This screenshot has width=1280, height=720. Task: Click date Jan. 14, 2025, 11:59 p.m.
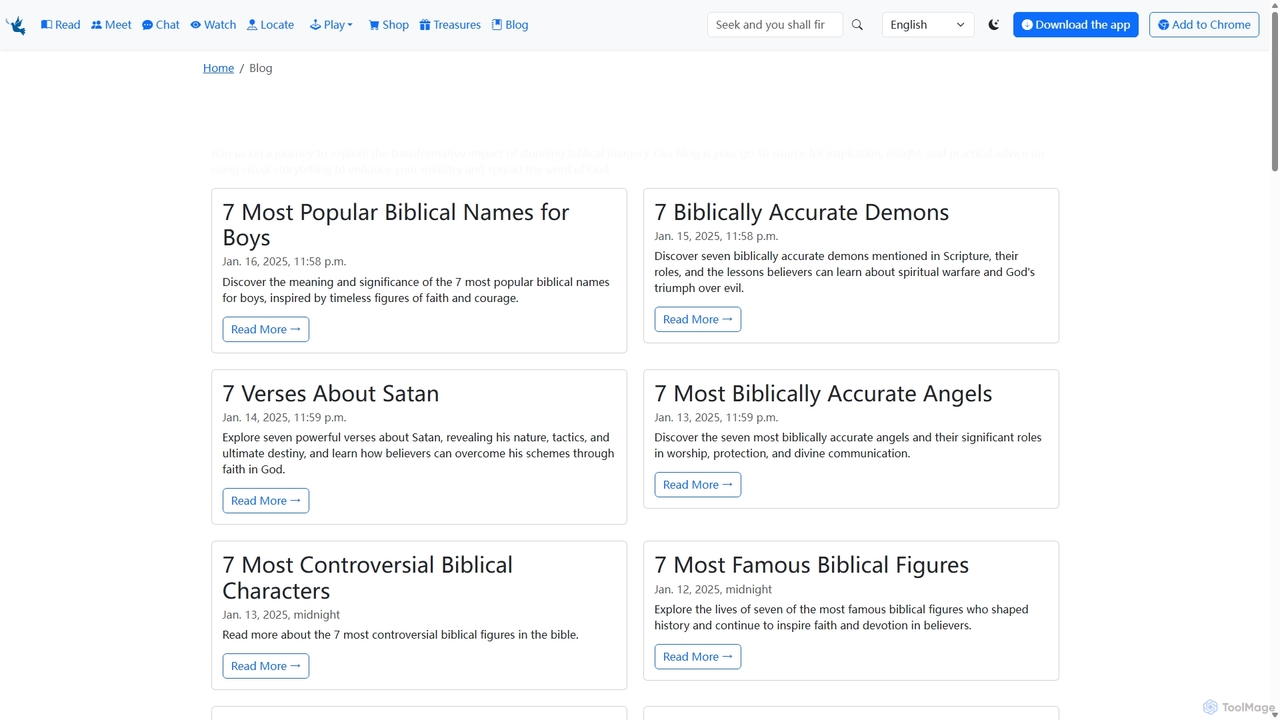(284, 417)
